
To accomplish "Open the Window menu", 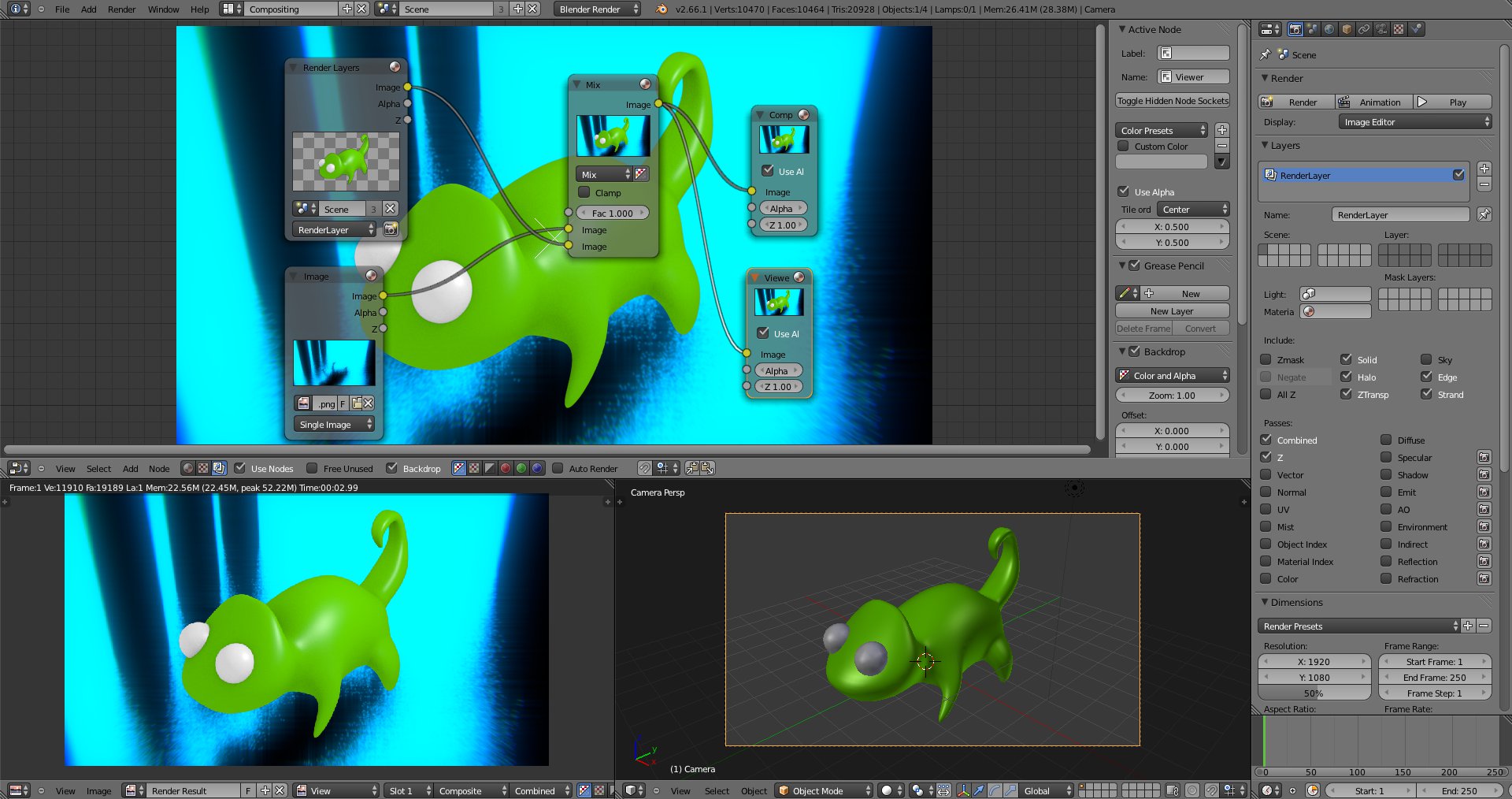I will 163,9.
